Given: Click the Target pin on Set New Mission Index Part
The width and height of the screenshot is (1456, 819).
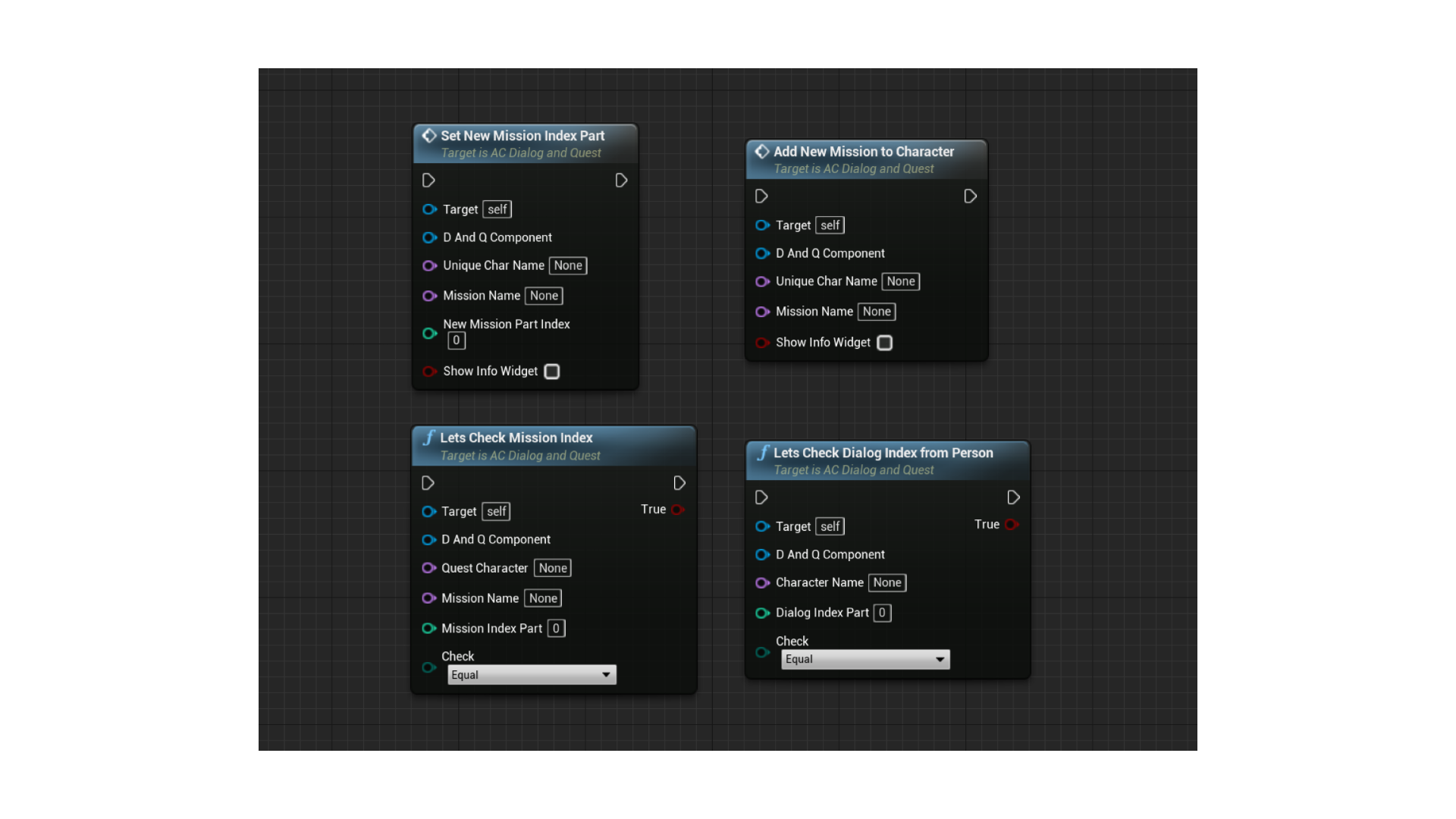Looking at the screenshot, I should [429, 209].
